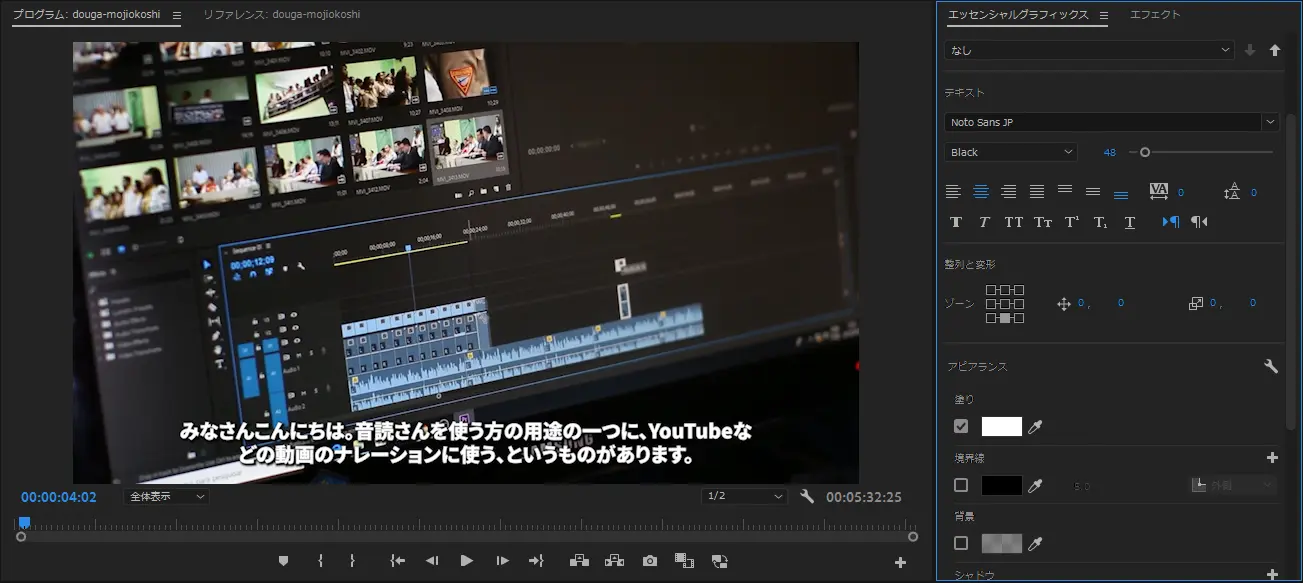
Task: Open the 全体表示 zoom level dropdown
Action: 164,496
